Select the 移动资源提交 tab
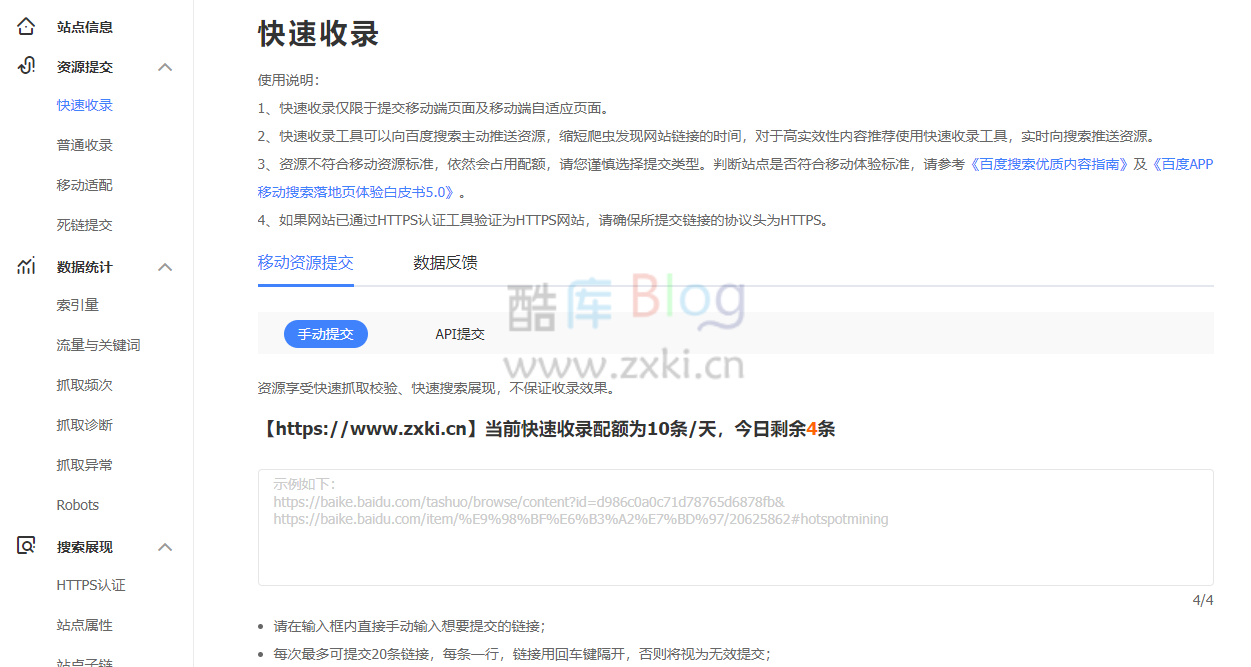Image resolution: width=1251 pixels, height=667 pixels. coord(303,262)
